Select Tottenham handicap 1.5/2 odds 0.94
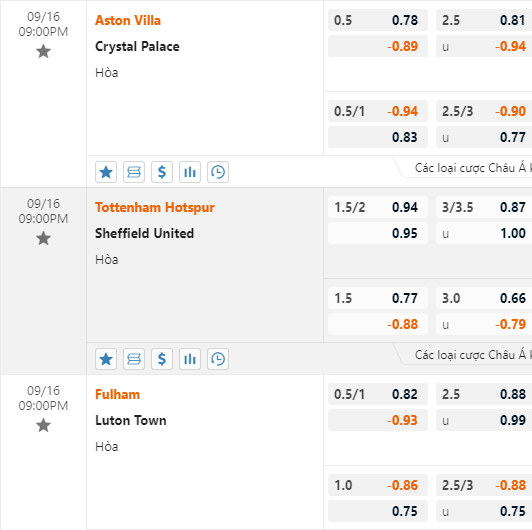Viewport: 532px width, 530px height. [x=378, y=207]
